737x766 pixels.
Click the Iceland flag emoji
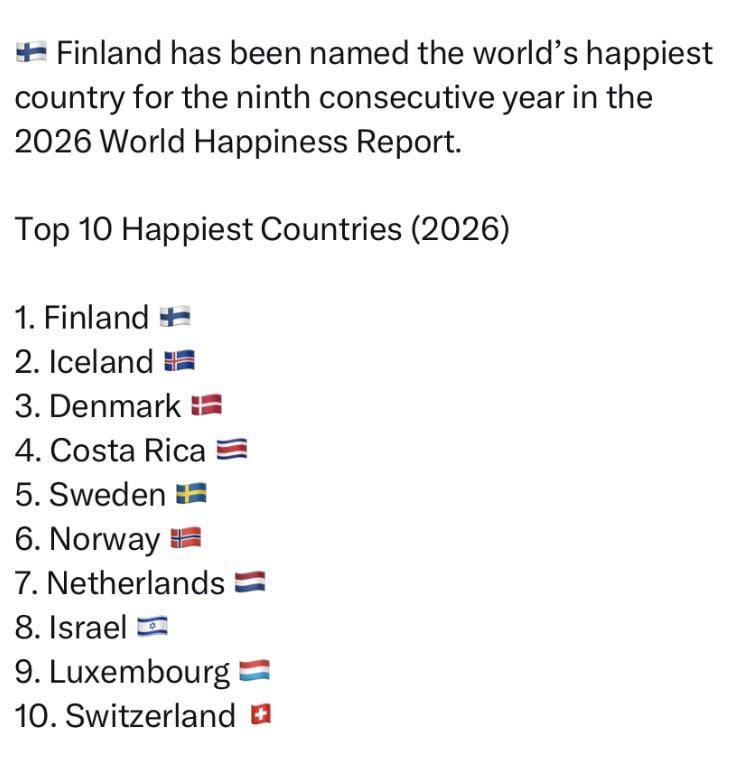179,361
